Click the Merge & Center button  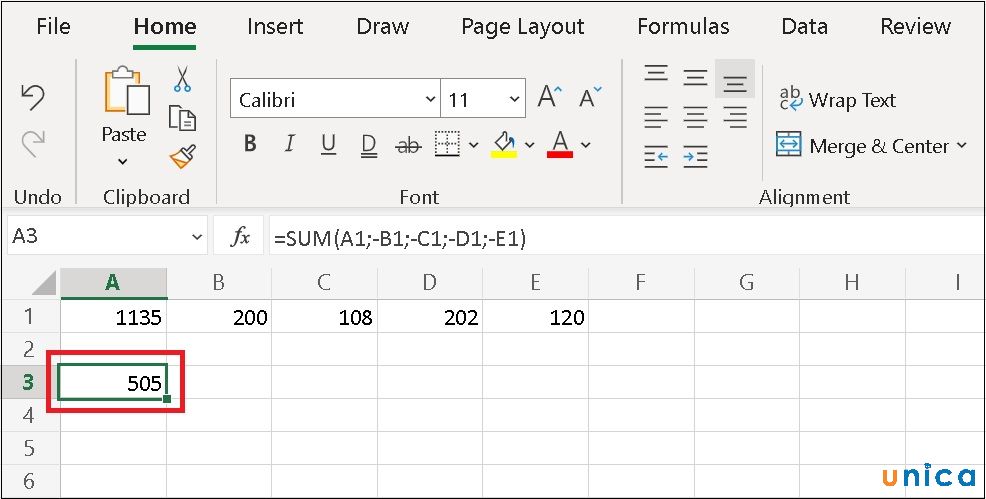pos(864,146)
